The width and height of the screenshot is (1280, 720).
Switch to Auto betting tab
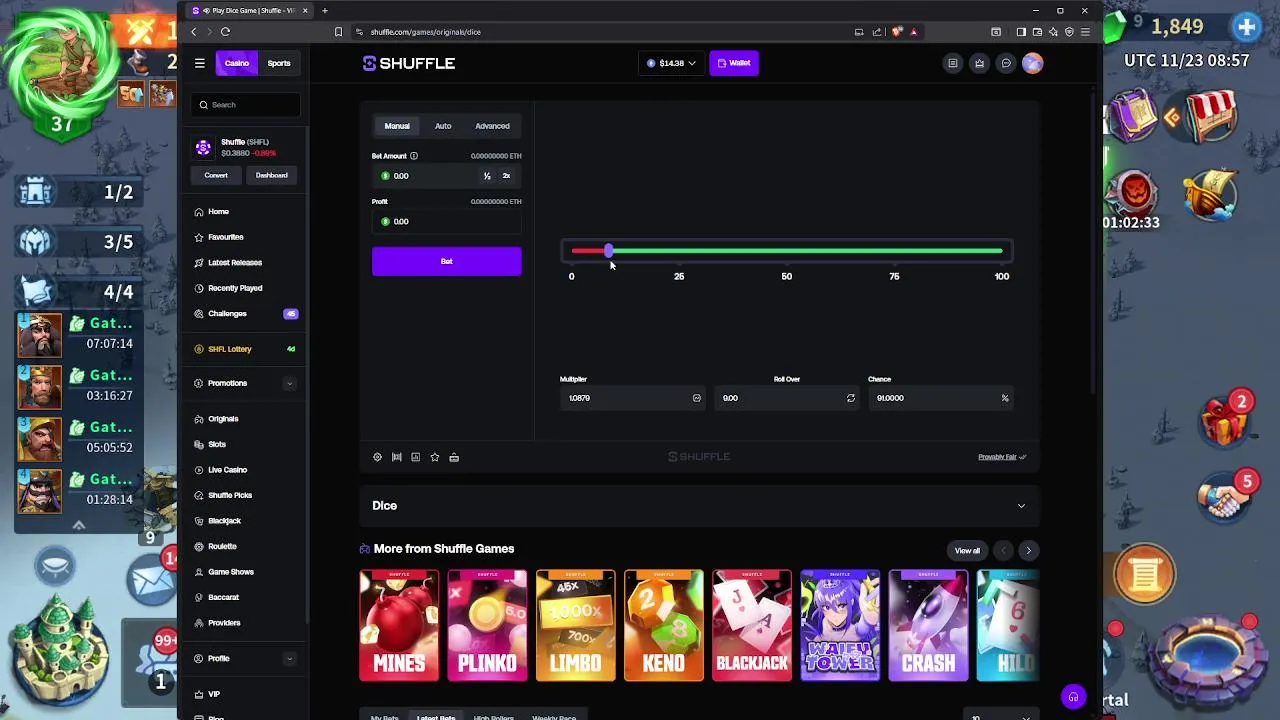(443, 126)
